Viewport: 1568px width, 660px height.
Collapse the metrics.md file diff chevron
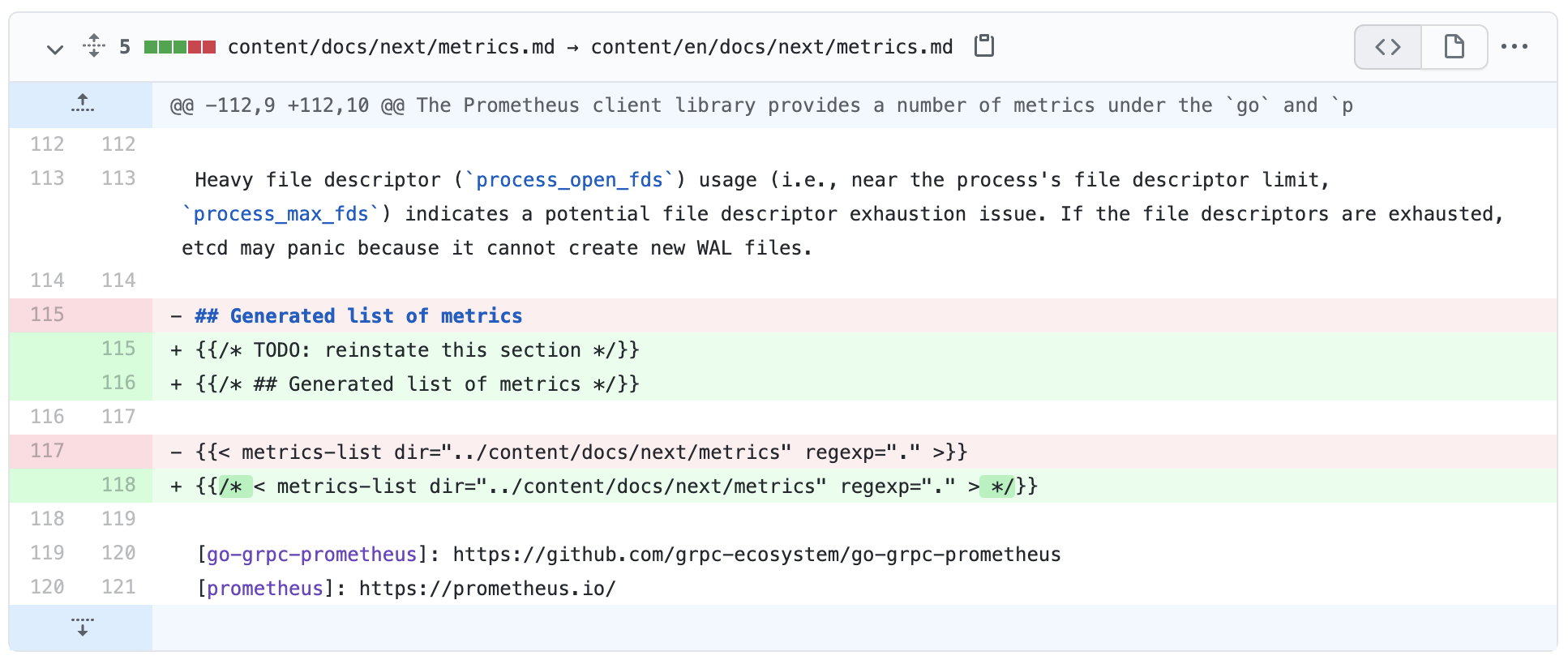pyautogui.click(x=54, y=49)
